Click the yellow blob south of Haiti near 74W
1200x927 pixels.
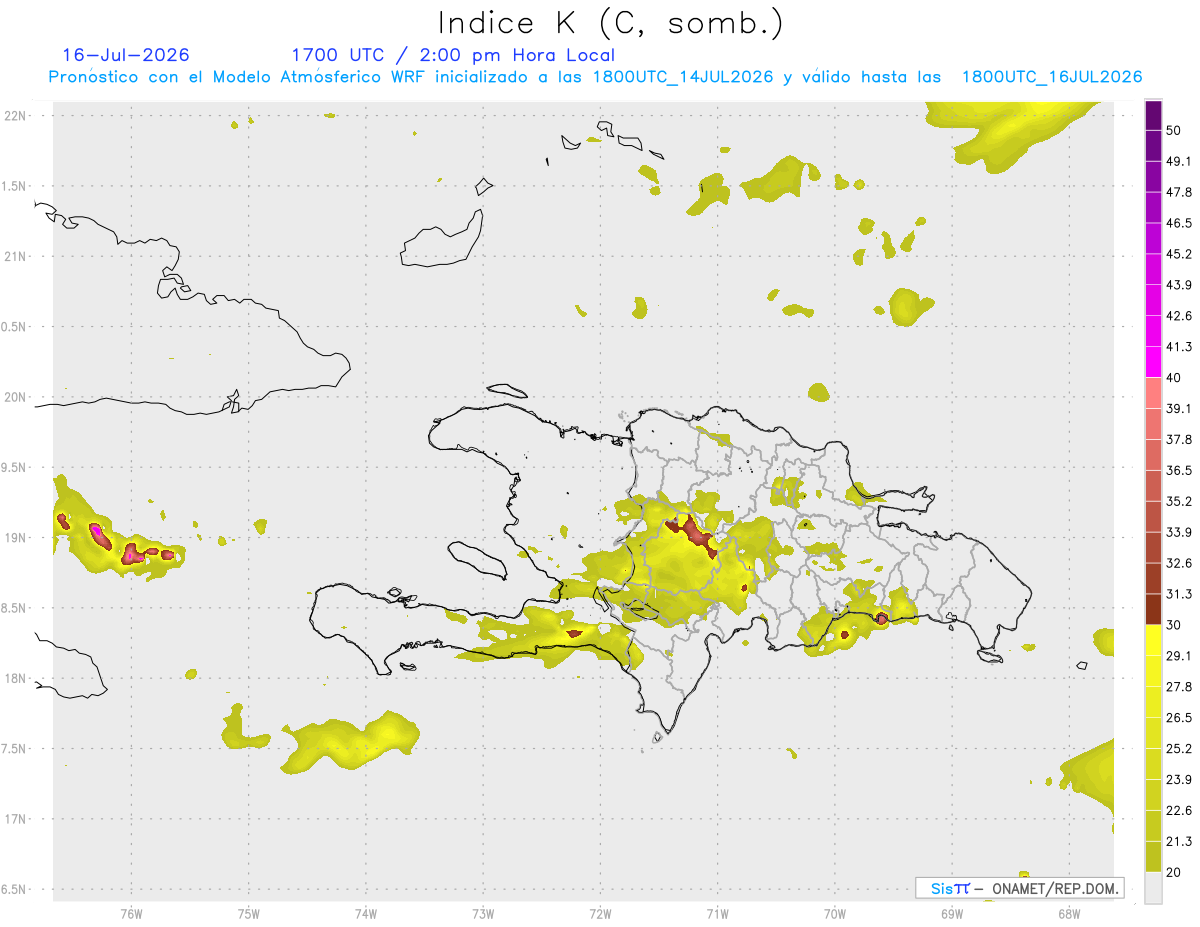click(x=352, y=740)
